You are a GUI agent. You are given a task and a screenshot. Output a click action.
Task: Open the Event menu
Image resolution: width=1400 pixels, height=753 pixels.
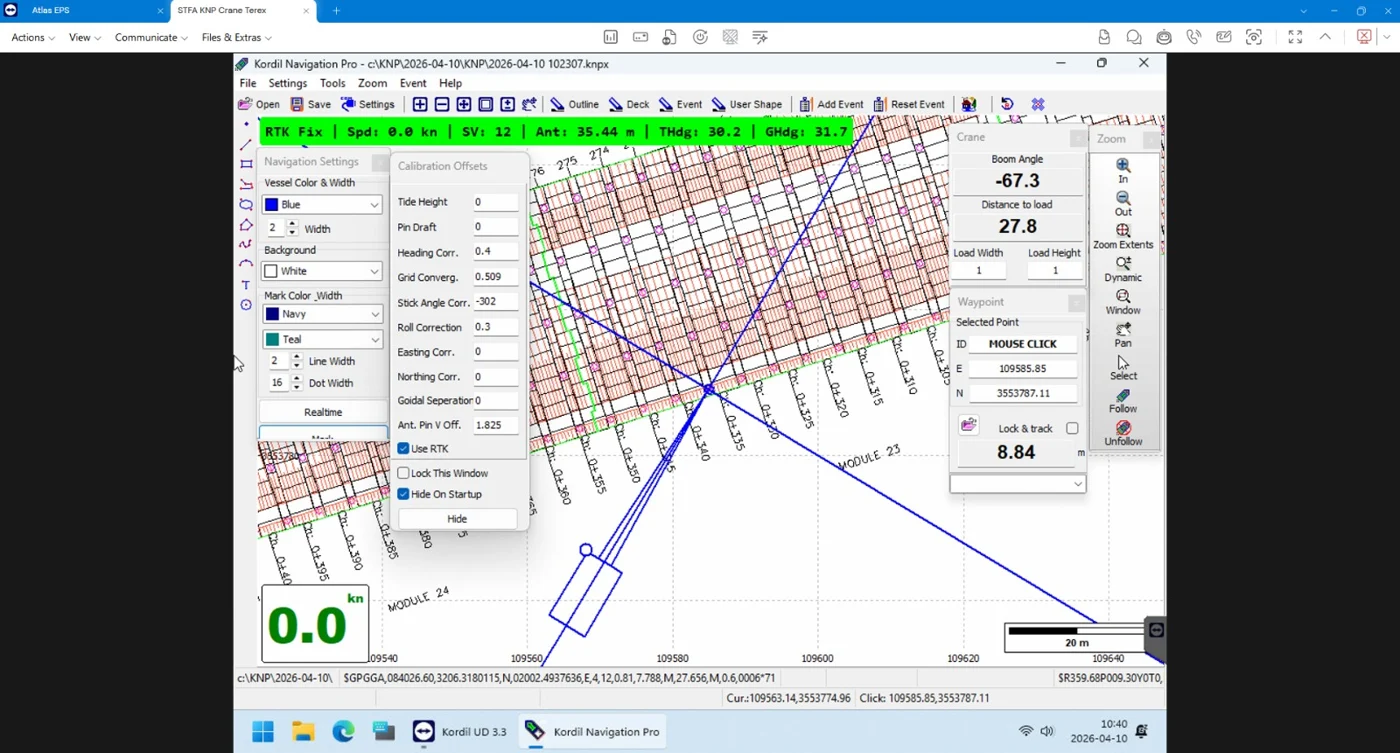413,84
